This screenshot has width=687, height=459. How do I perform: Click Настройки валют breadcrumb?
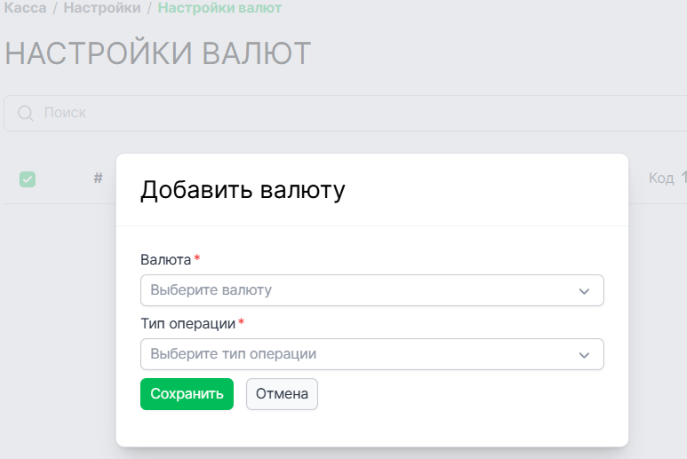click(220, 7)
